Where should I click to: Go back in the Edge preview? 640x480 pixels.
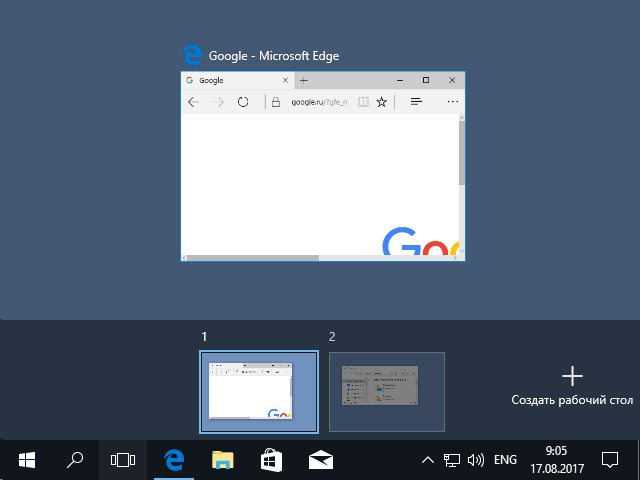[193, 102]
